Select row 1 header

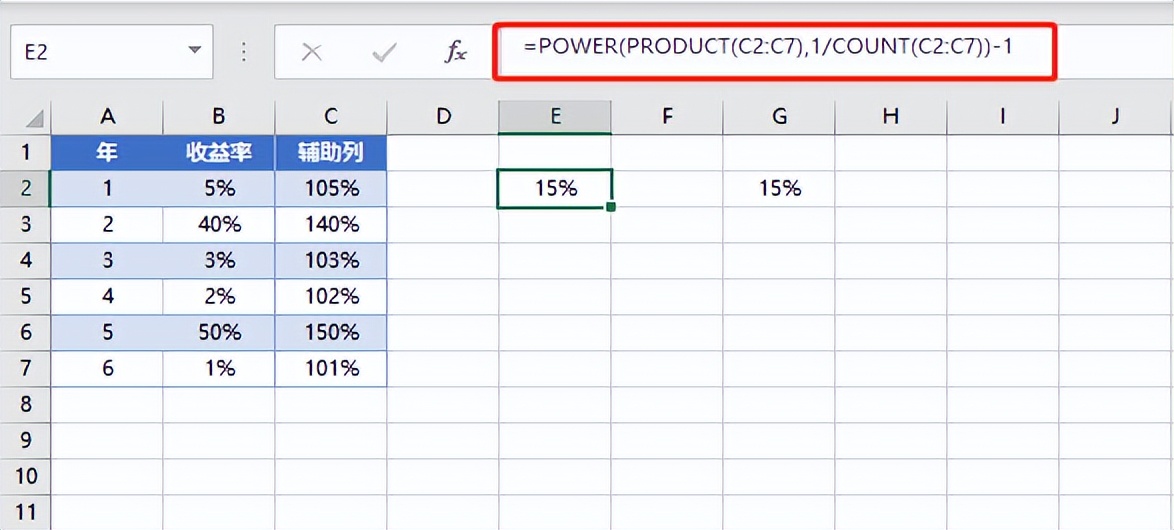(x=25, y=153)
